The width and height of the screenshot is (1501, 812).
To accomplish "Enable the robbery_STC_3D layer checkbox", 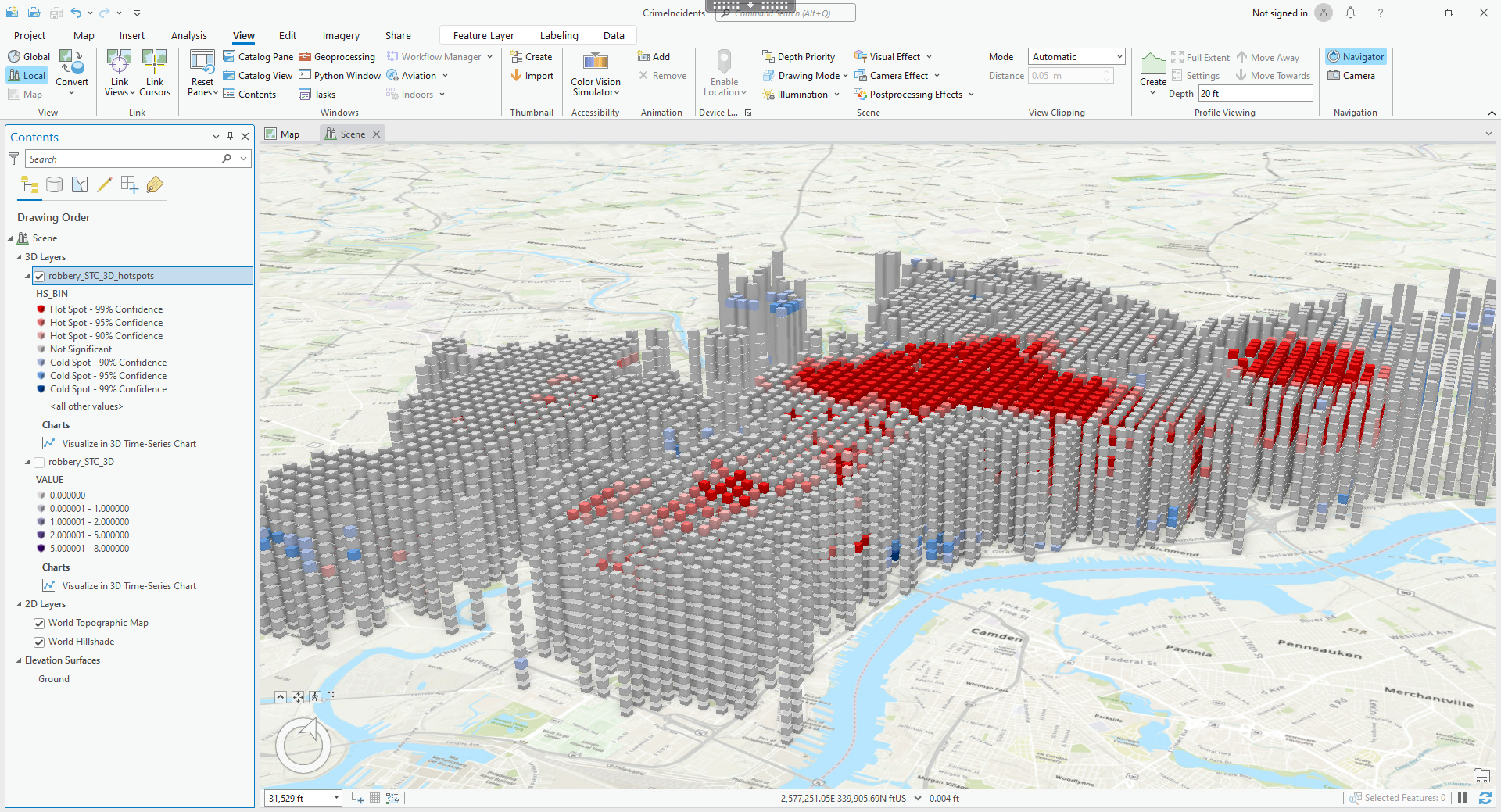I will click(39, 462).
